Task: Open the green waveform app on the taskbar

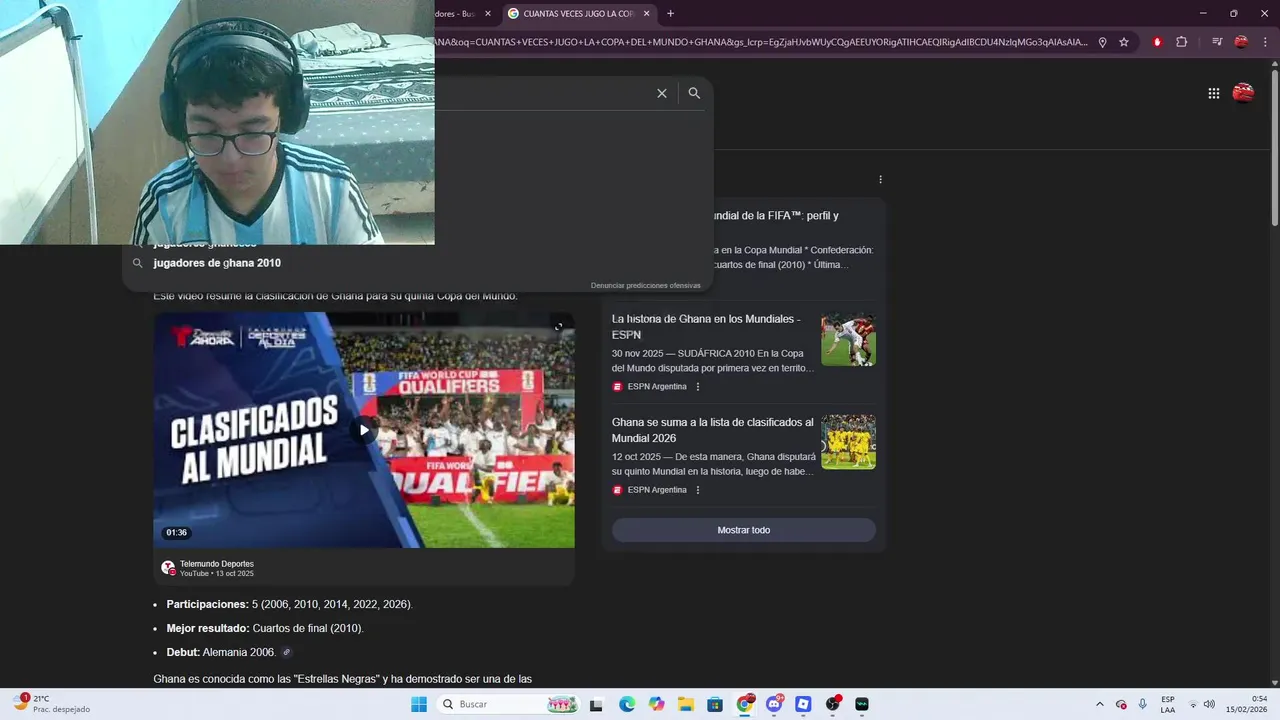Action: (x=862, y=704)
